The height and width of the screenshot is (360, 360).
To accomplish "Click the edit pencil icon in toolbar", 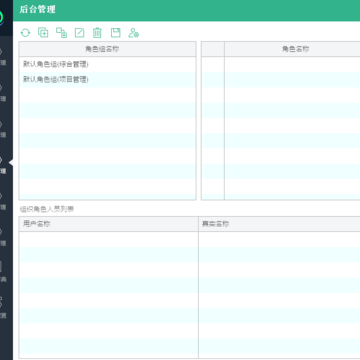I will point(79,33).
